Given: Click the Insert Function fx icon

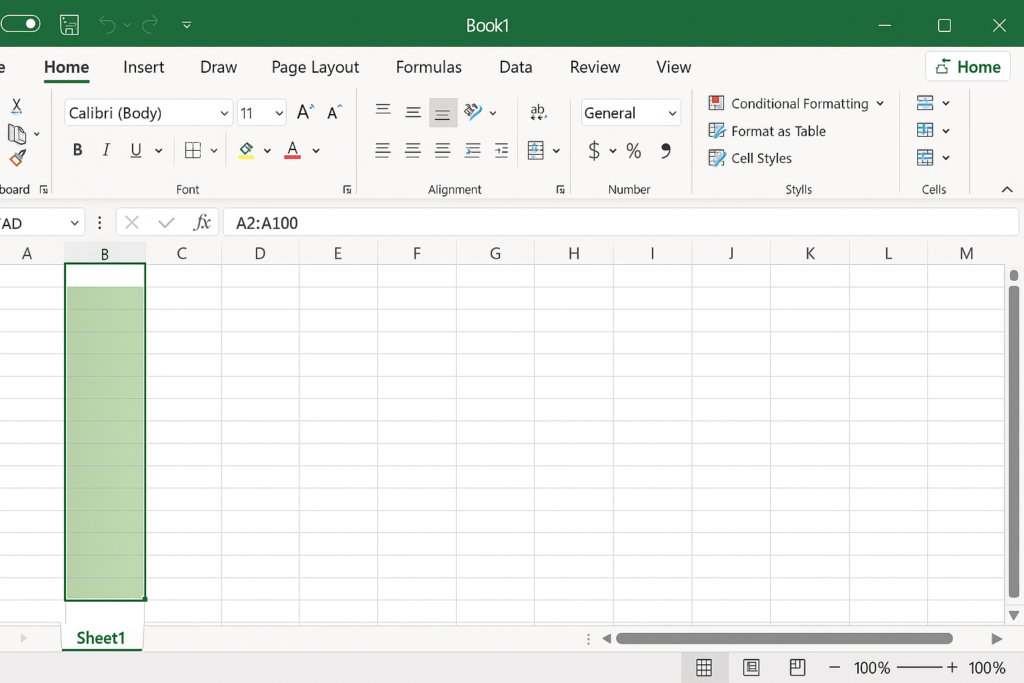Looking at the screenshot, I should [202, 223].
